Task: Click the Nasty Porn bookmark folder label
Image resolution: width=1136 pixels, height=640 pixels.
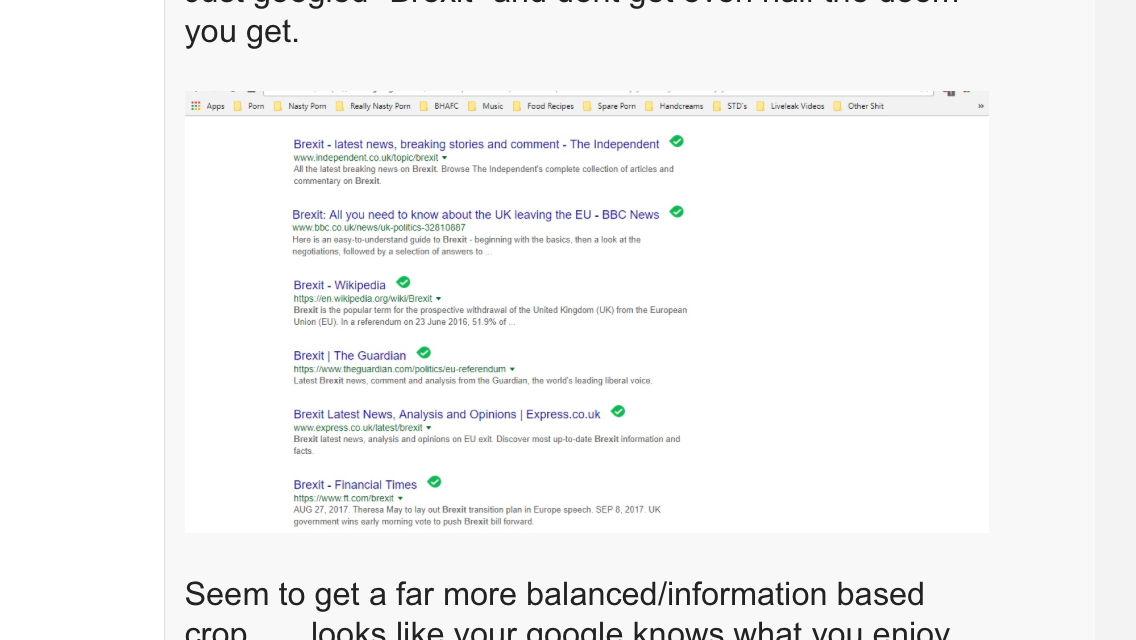Action: coord(307,107)
